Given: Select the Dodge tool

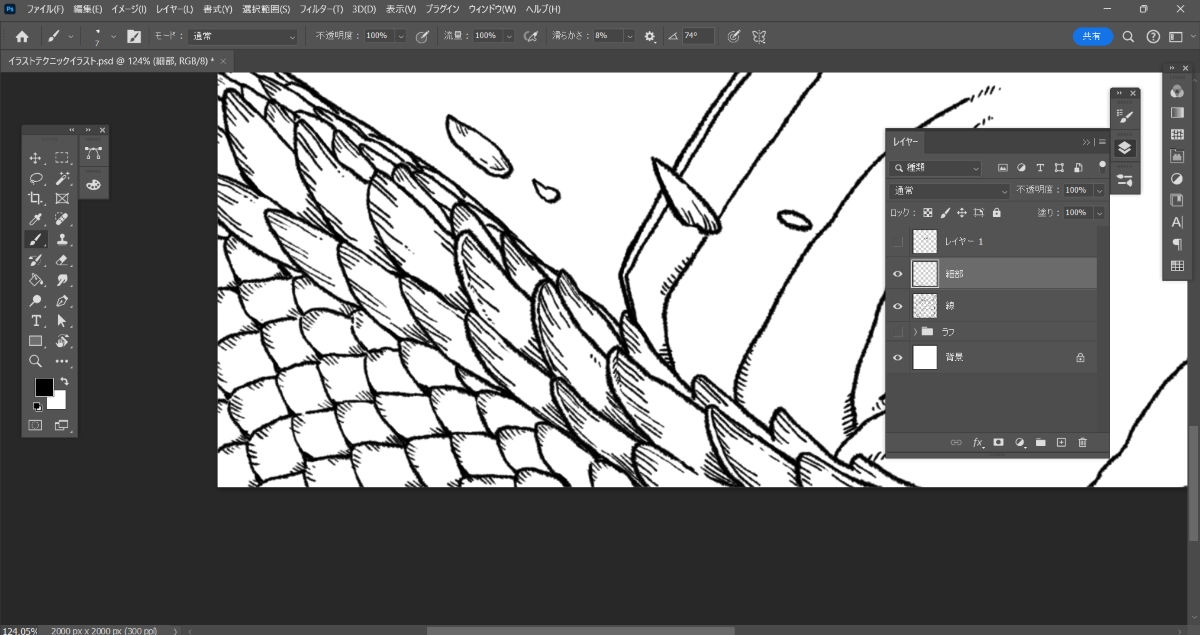Looking at the screenshot, I should (36, 300).
